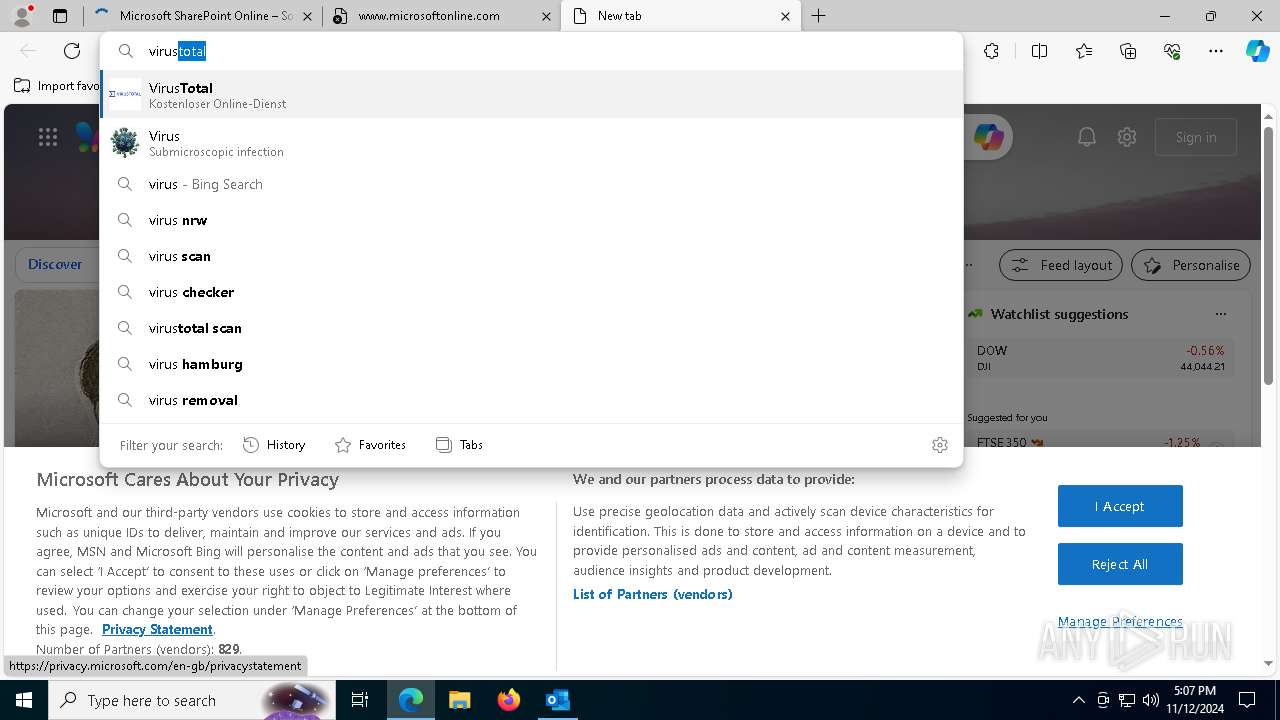This screenshot has height=720, width=1280.
Task: Choose the virus checker suggestion
Action: pos(531,292)
